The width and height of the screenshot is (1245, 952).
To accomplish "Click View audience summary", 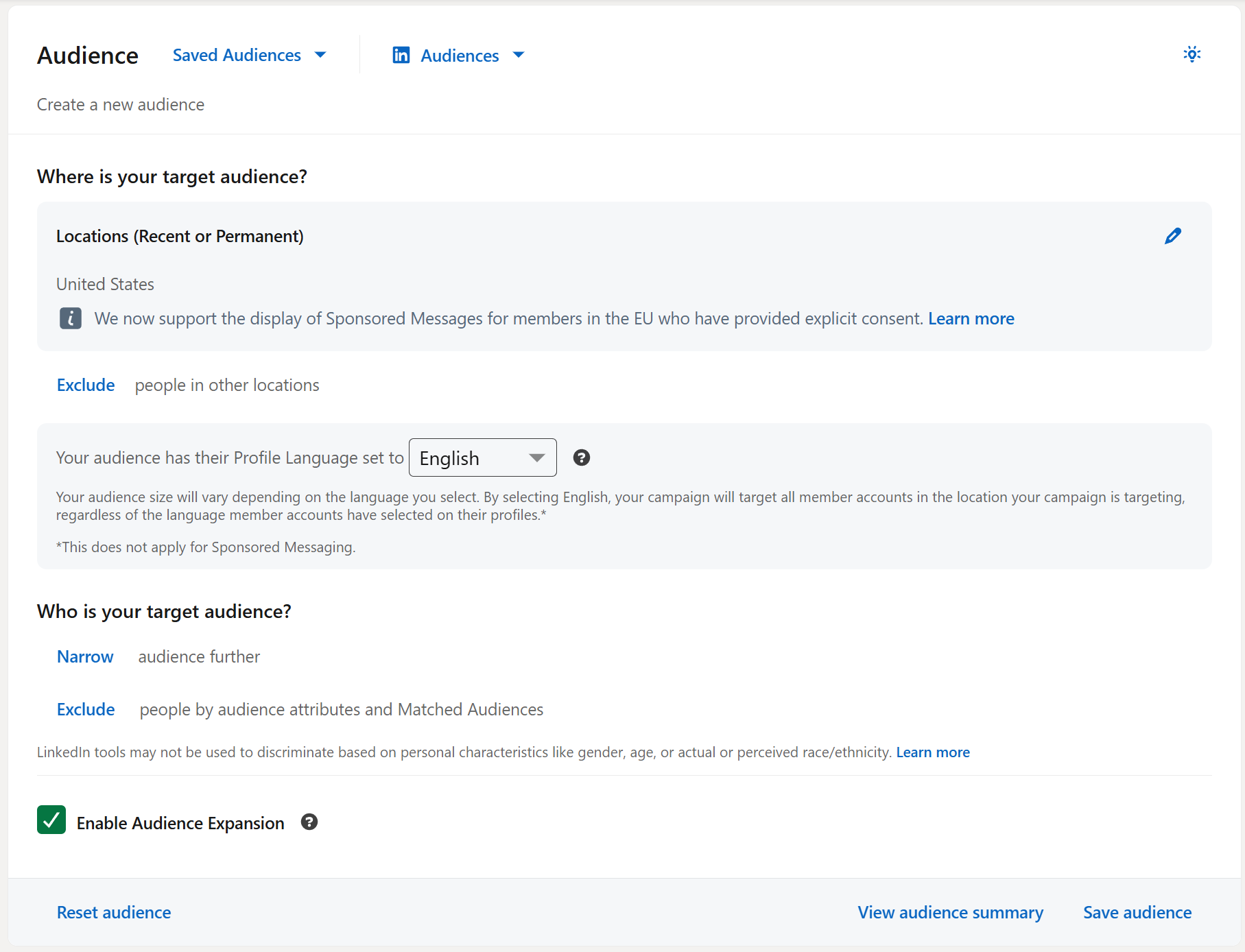I will pyautogui.click(x=951, y=912).
